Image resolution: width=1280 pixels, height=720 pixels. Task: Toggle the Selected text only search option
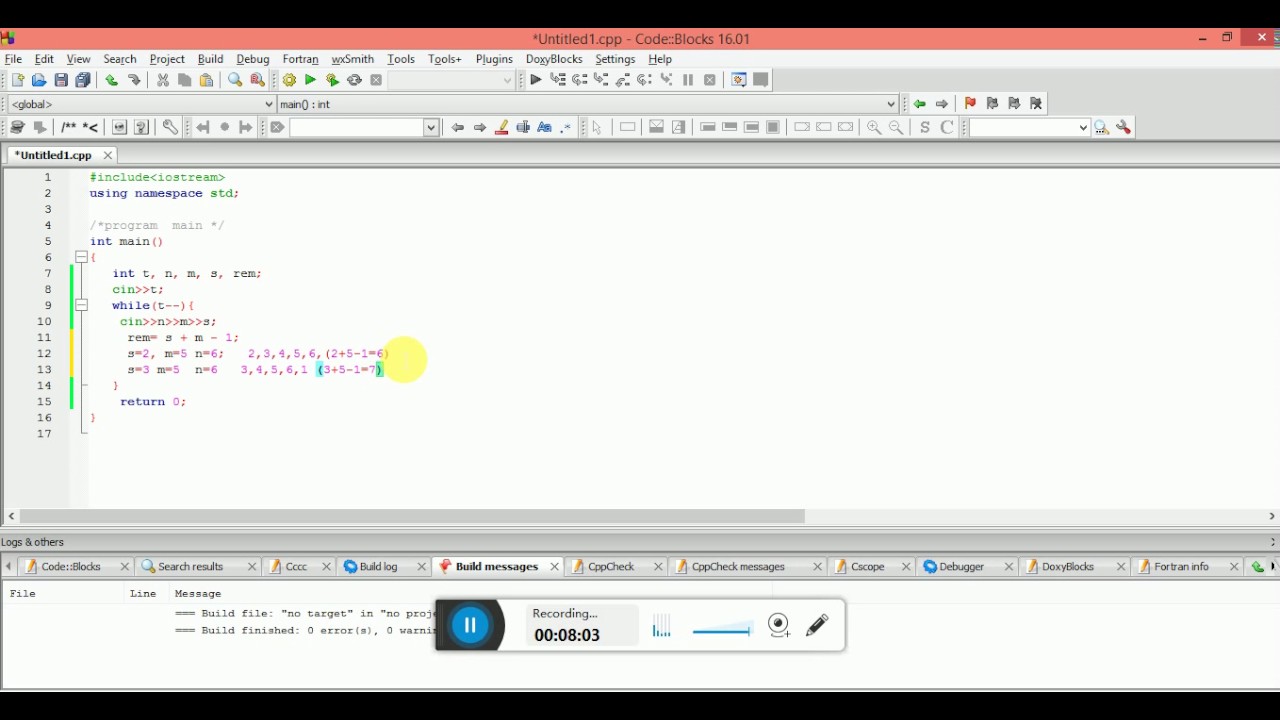coord(523,127)
